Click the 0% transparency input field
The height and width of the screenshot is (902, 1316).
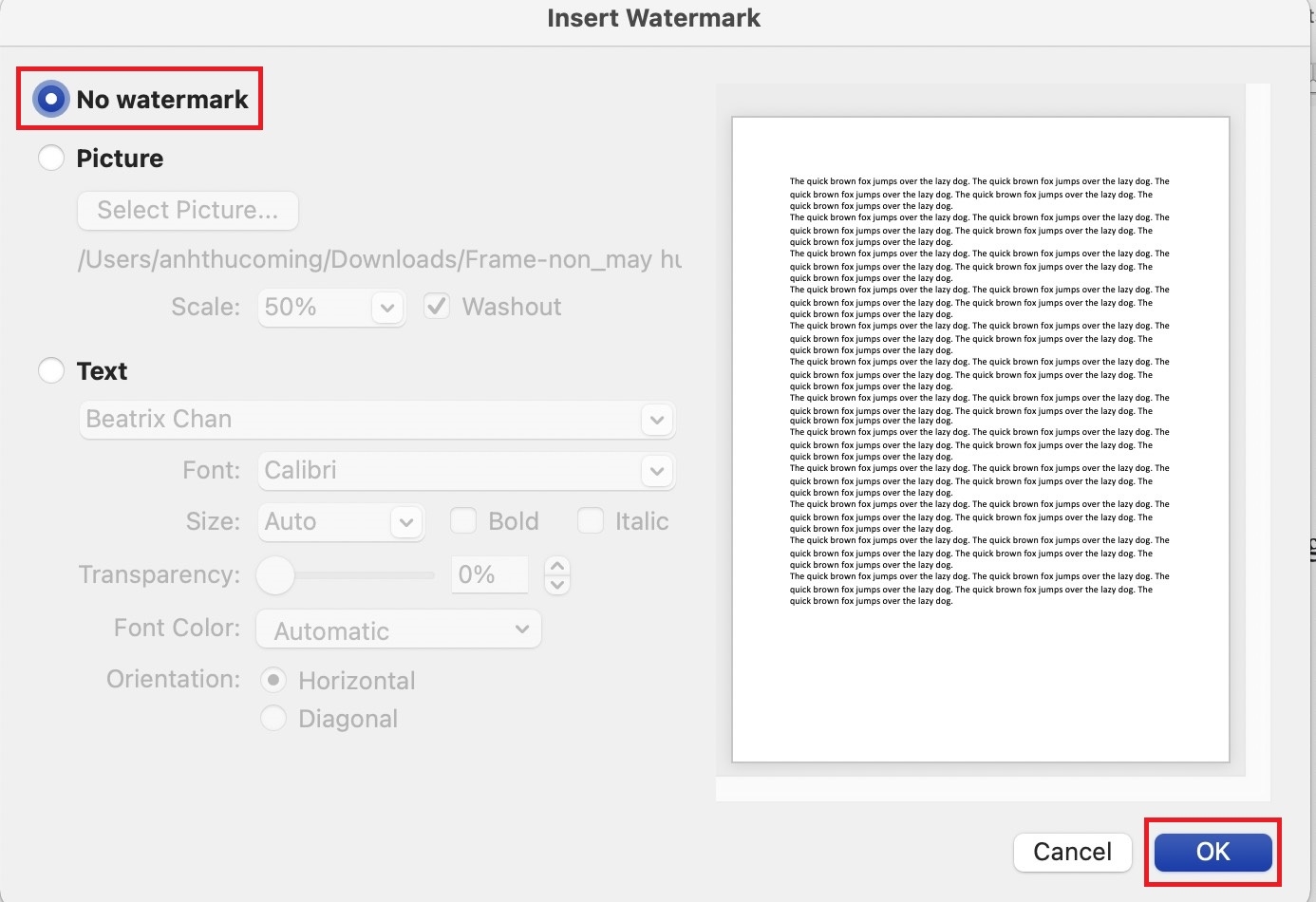tap(489, 574)
